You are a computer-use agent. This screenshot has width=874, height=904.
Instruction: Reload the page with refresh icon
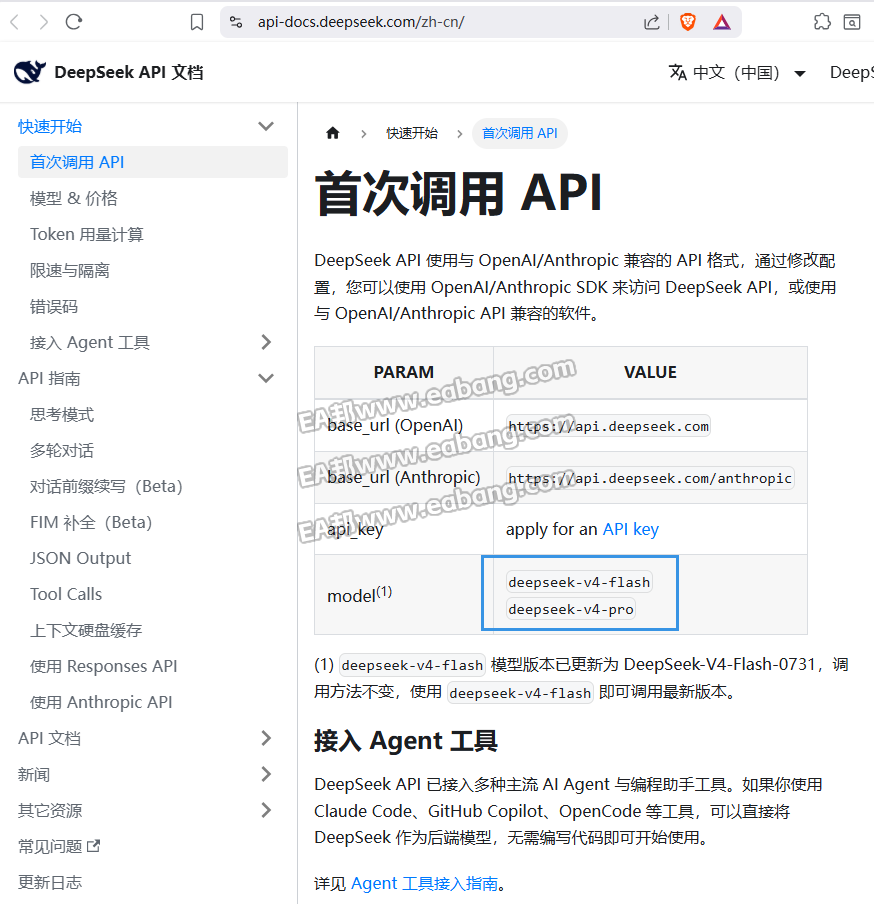(74, 22)
